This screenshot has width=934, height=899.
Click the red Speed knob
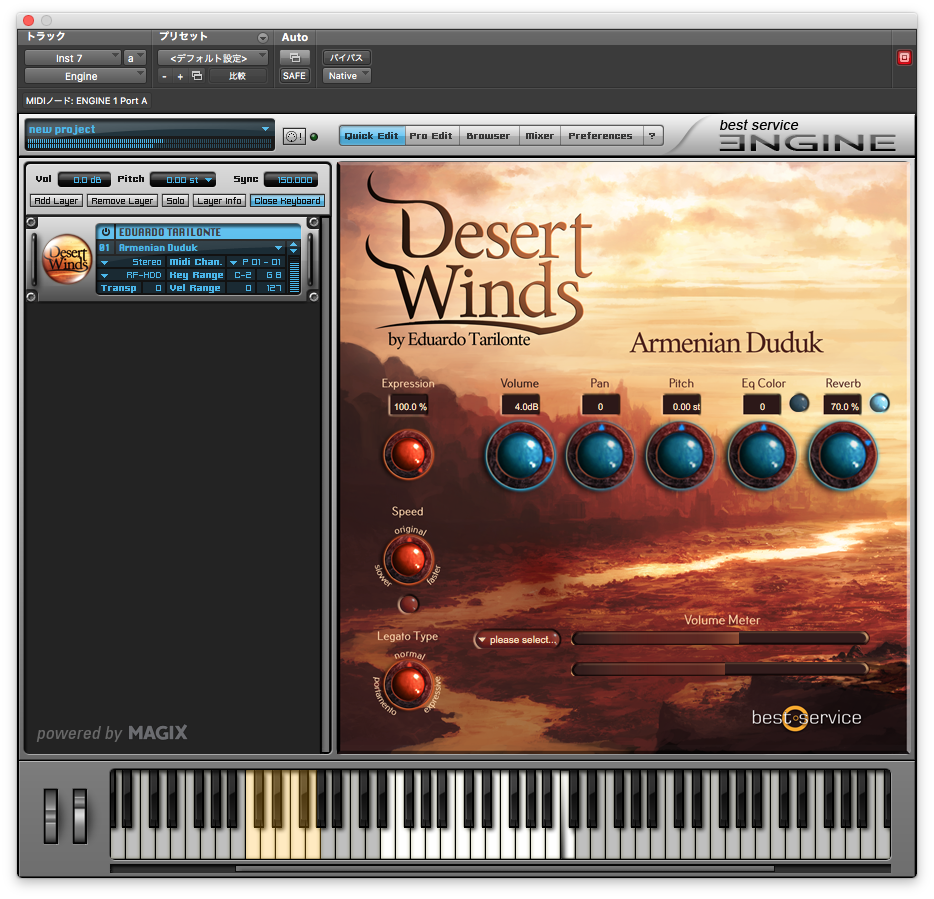(408, 559)
